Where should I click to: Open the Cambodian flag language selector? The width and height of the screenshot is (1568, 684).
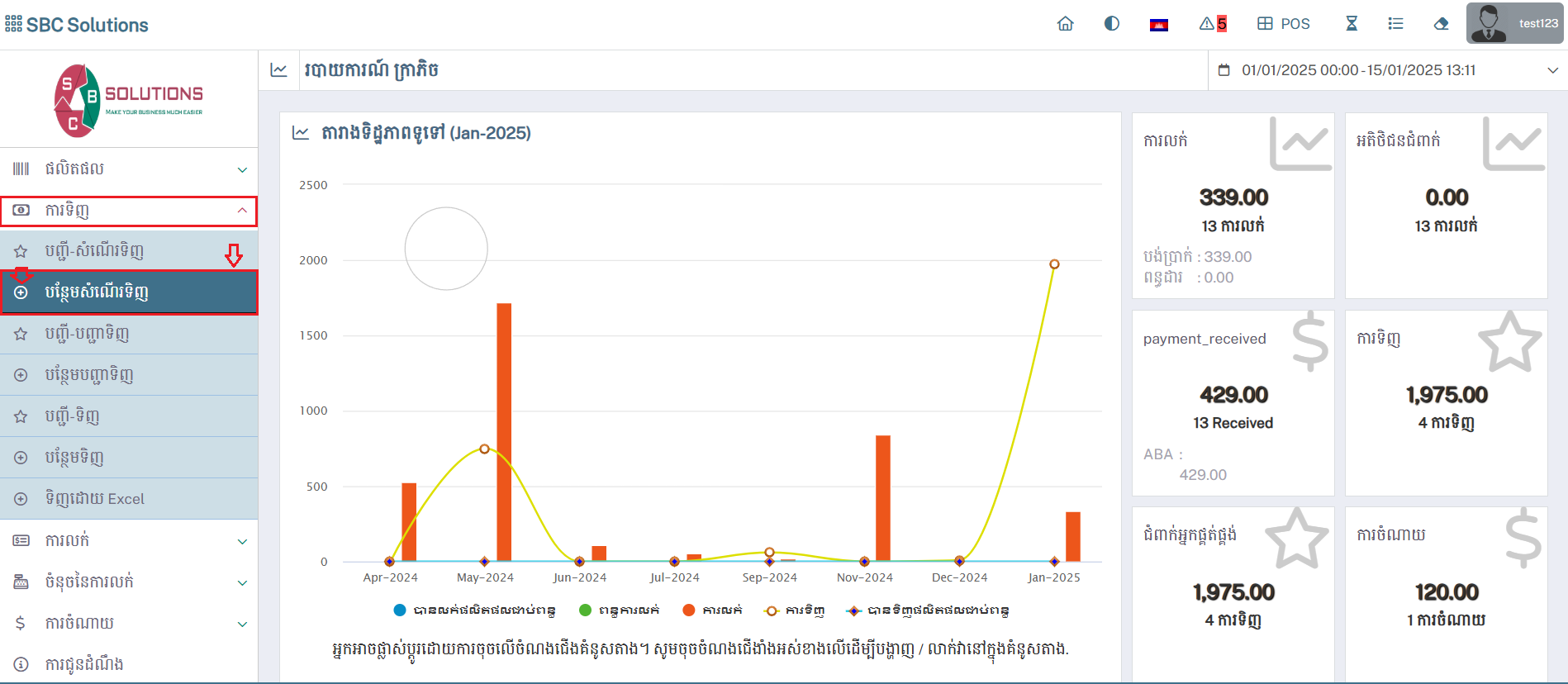(x=1158, y=25)
